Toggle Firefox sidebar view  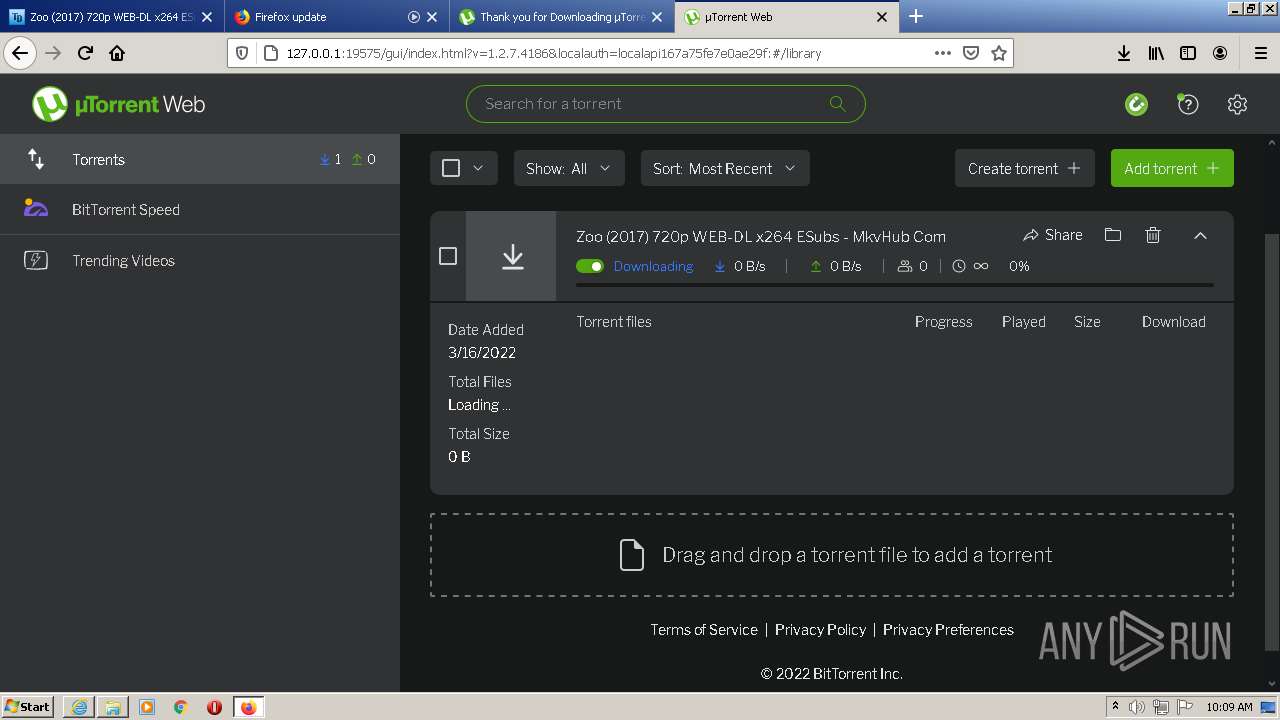(1188, 53)
